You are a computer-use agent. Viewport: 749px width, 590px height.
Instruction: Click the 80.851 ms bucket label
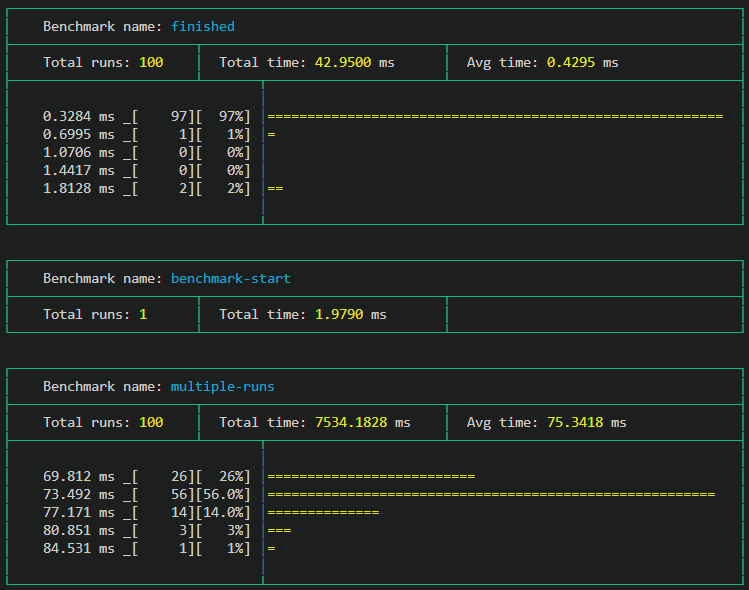pyautogui.click(x=79, y=530)
